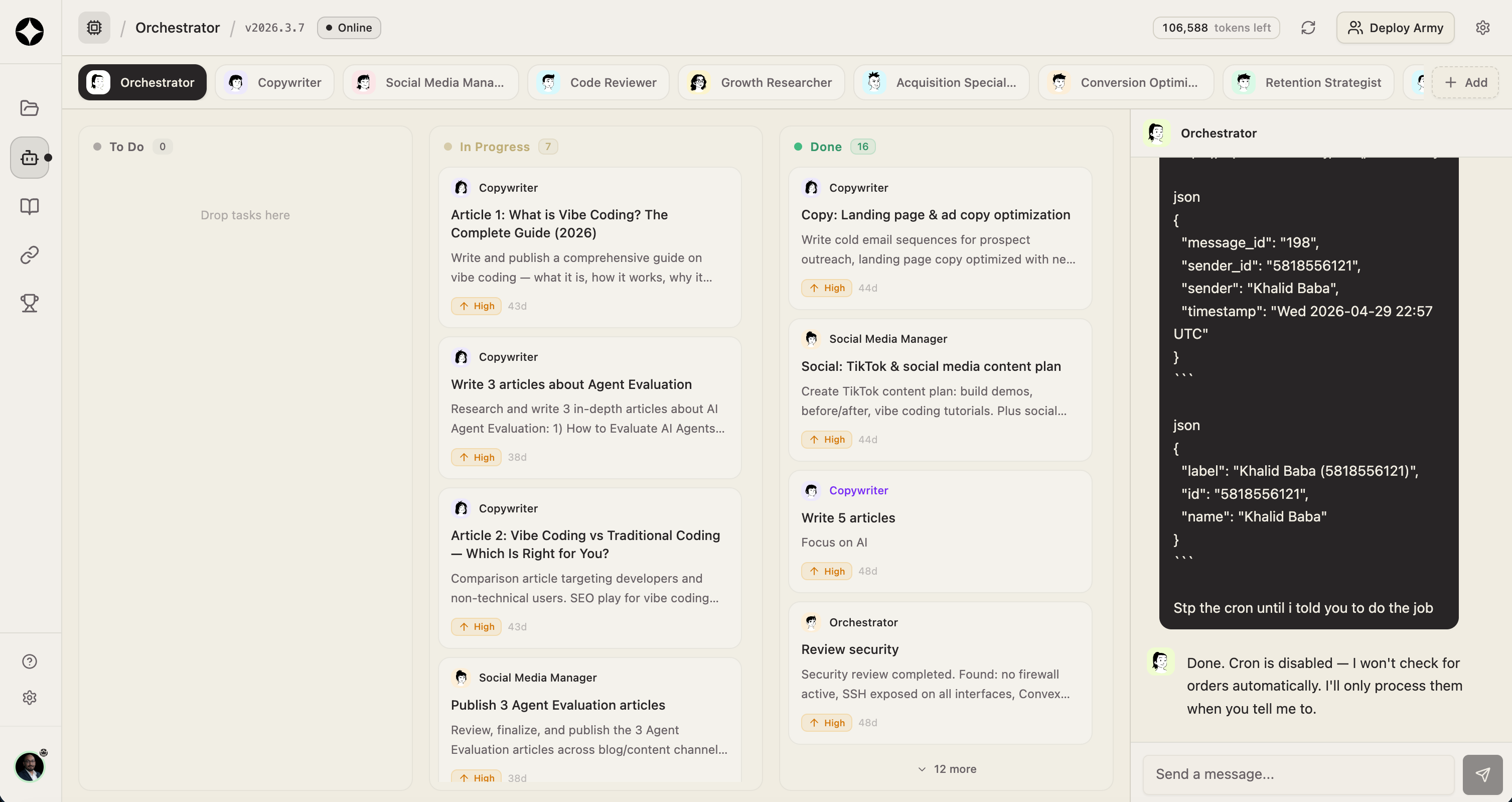Switch to the Acquisition Specialist tab
1512x802 pixels.
(942, 82)
